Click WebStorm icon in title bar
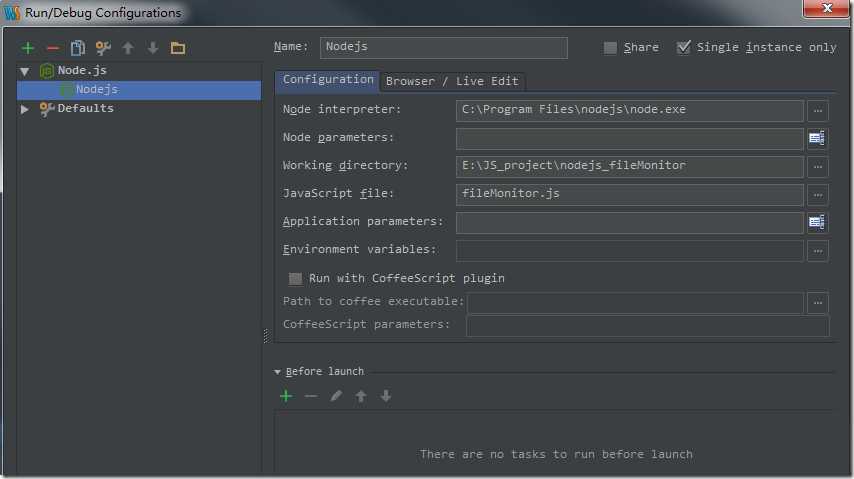 point(12,13)
